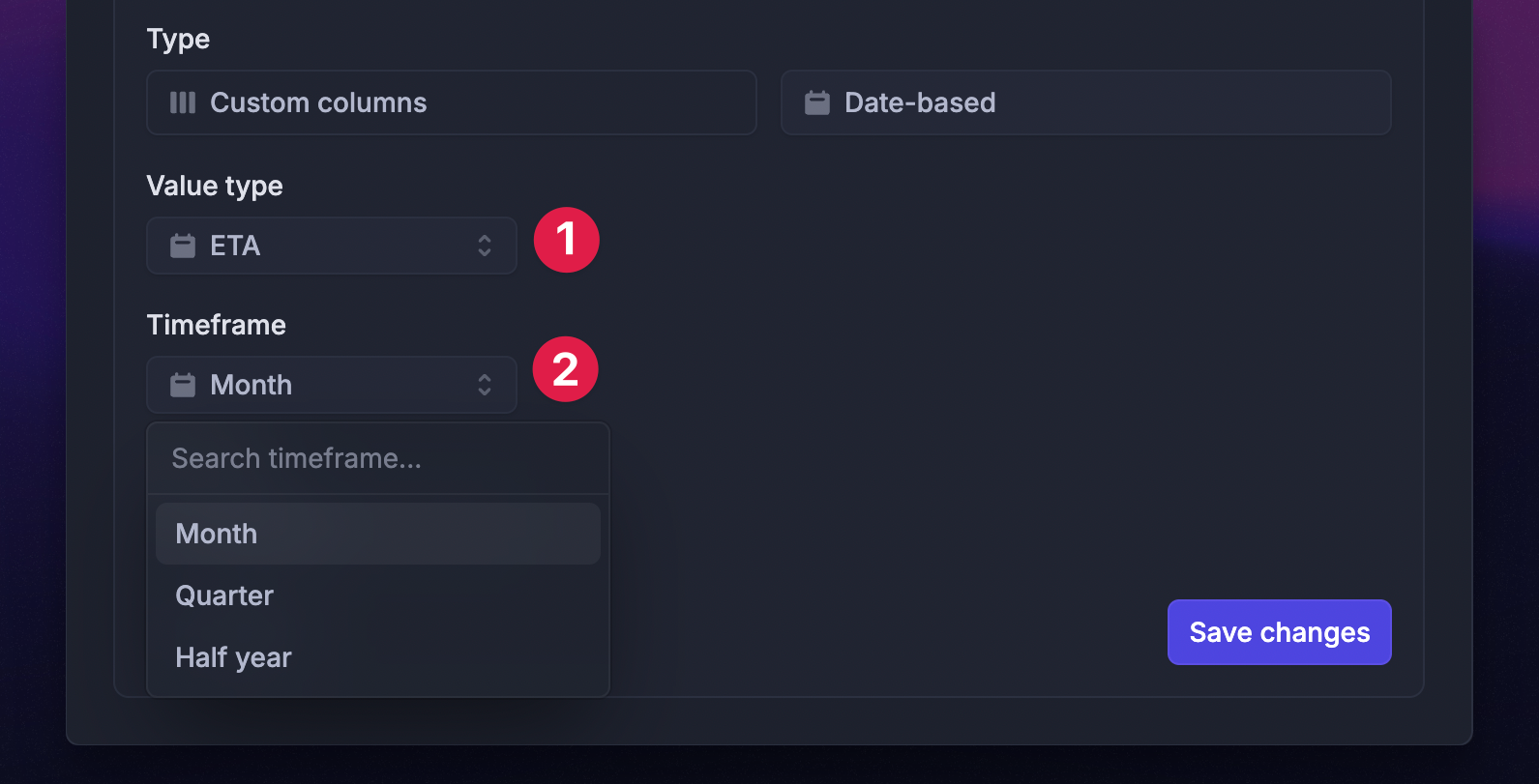This screenshot has height=784, width=1539.
Task: Click the calendar icon in ETA field
Action: tap(183, 246)
